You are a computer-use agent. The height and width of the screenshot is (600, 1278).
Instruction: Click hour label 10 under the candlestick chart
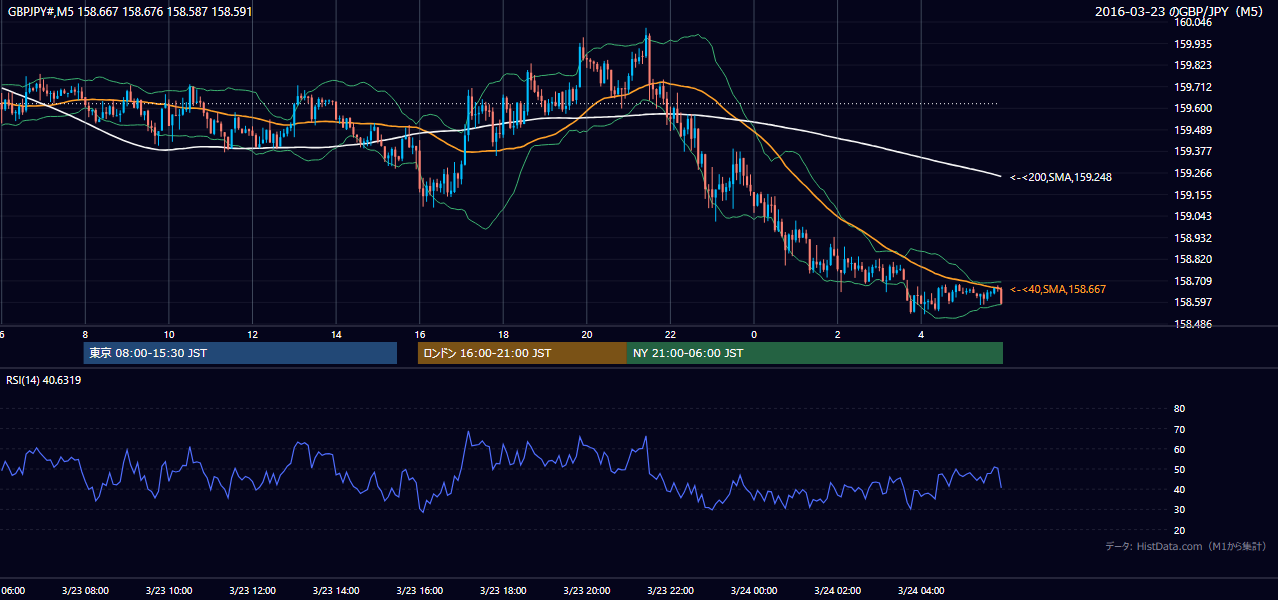coord(169,335)
